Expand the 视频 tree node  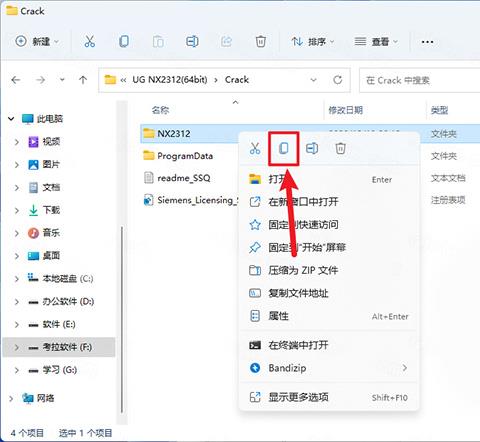(x=17, y=142)
